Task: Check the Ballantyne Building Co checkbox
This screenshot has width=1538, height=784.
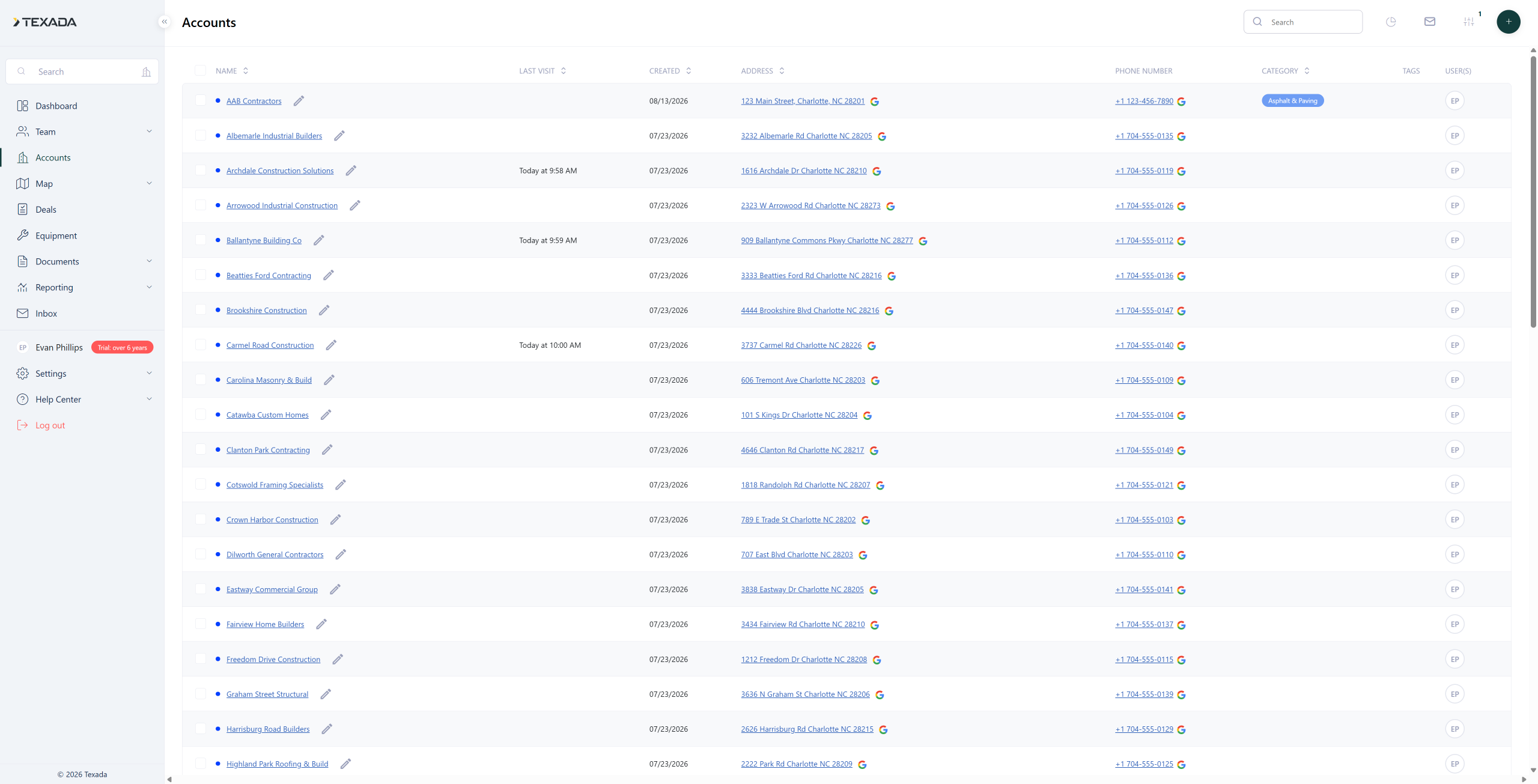Action: coord(200,240)
